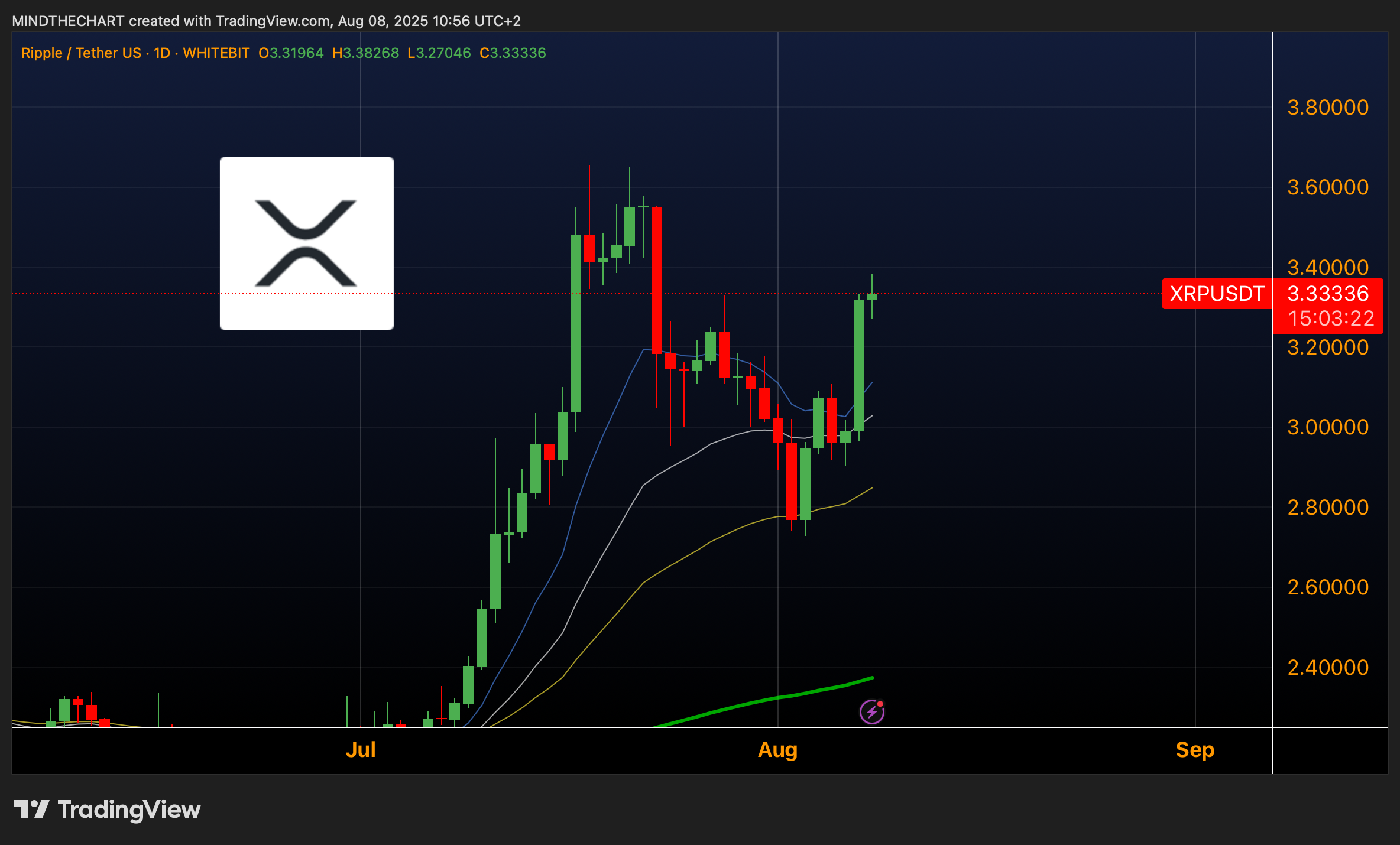Click the 2.60000 price axis label
Image resolution: width=1400 pixels, height=845 pixels.
click(x=1328, y=587)
